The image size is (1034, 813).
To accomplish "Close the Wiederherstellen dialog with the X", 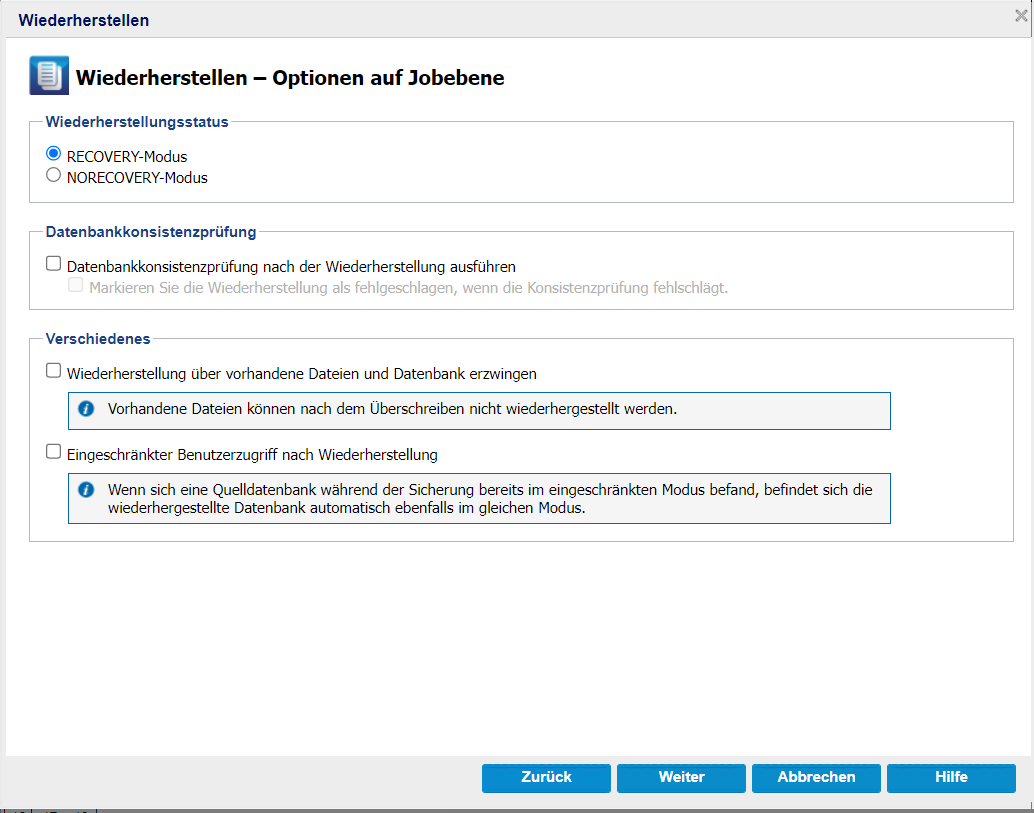I will (1021, 16).
